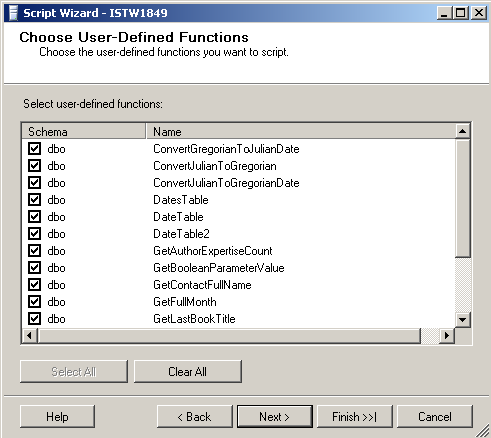Image resolution: width=491 pixels, height=438 pixels.
Task: Go Back to the previous step
Action: click(194, 417)
